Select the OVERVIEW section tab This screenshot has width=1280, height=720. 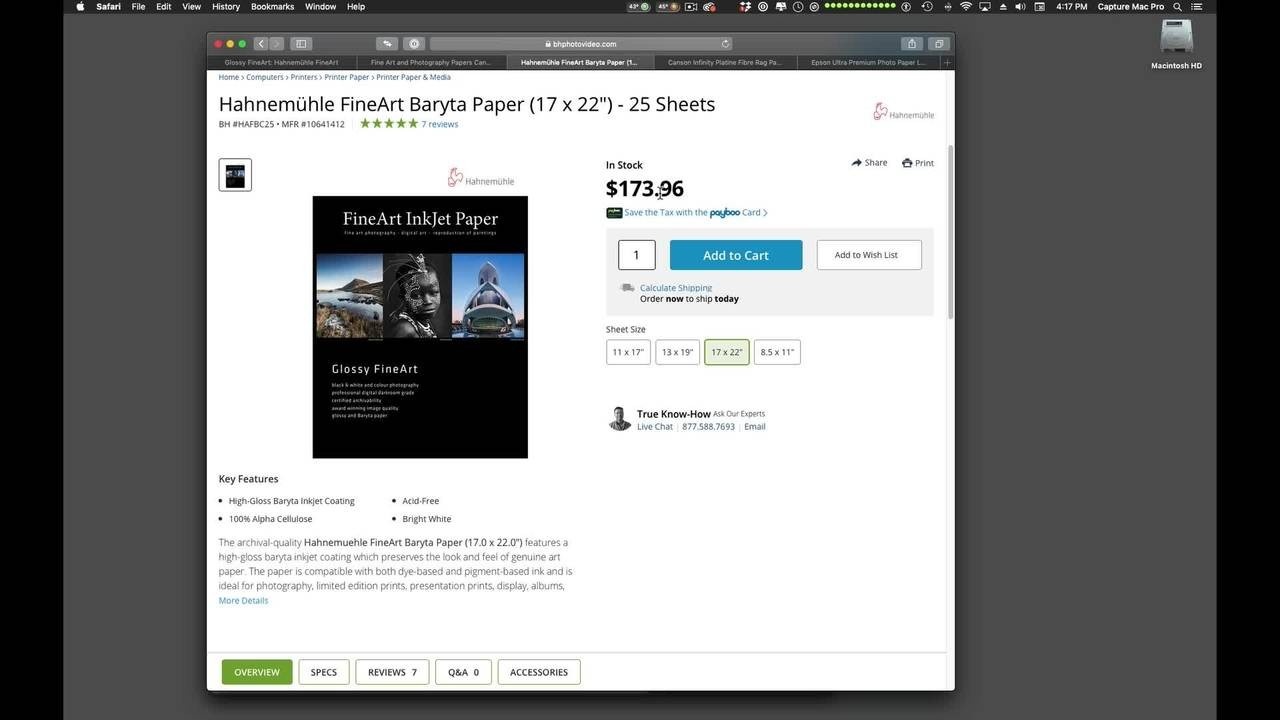pos(257,672)
